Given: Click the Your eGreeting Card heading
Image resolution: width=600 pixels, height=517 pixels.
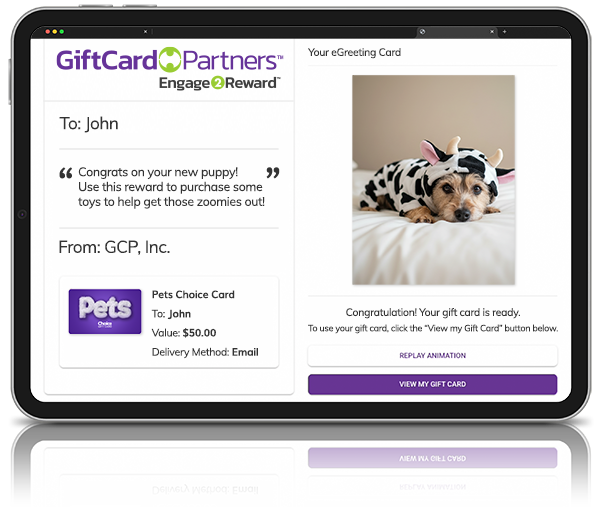Looking at the screenshot, I should (354, 52).
